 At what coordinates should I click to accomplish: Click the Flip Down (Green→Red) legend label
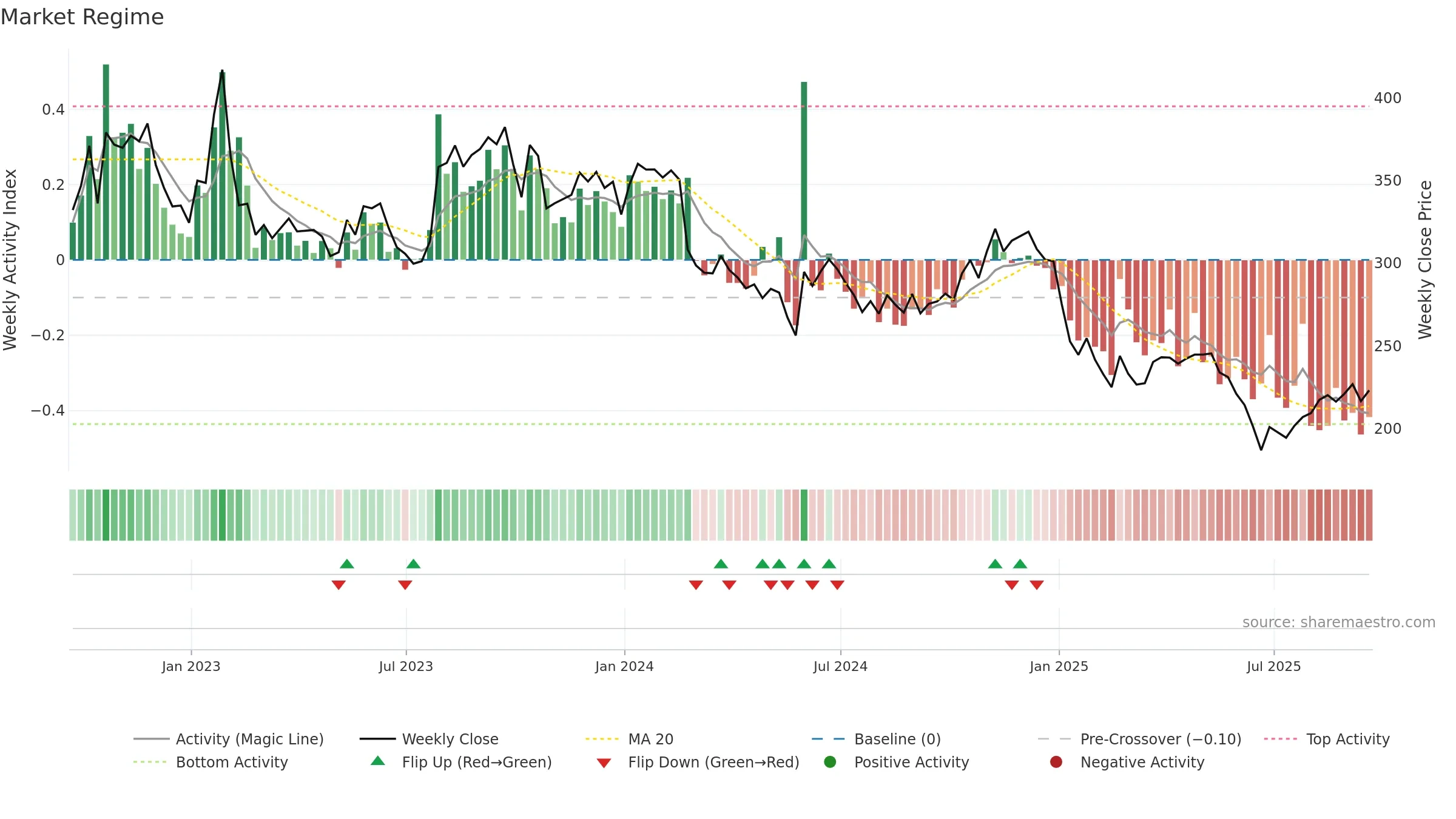713,762
